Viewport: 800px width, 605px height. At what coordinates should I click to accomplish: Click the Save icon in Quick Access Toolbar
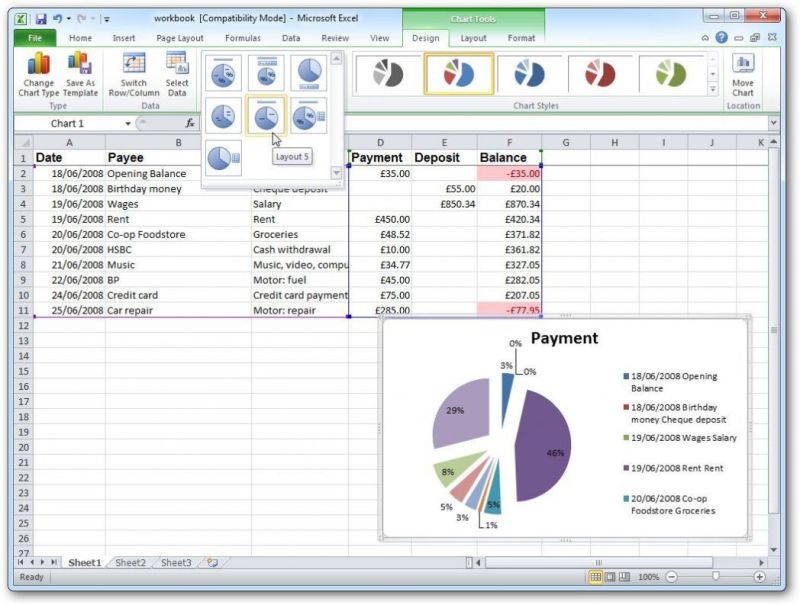pos(41,17)
